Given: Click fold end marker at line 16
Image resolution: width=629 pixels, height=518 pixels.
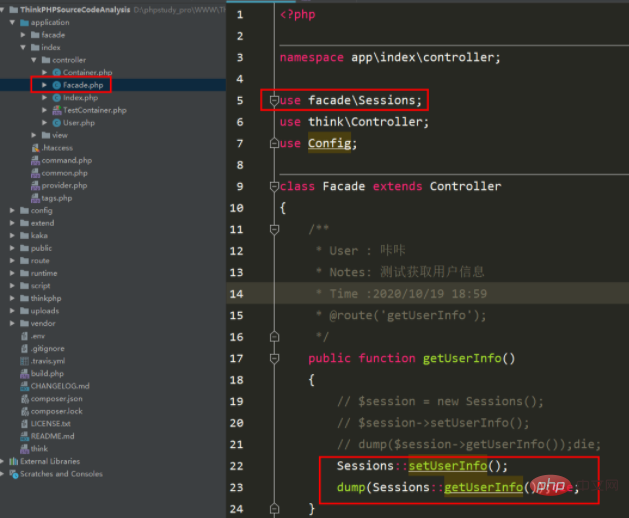Looking at the screenshot, I should click(x=274, y=336).
